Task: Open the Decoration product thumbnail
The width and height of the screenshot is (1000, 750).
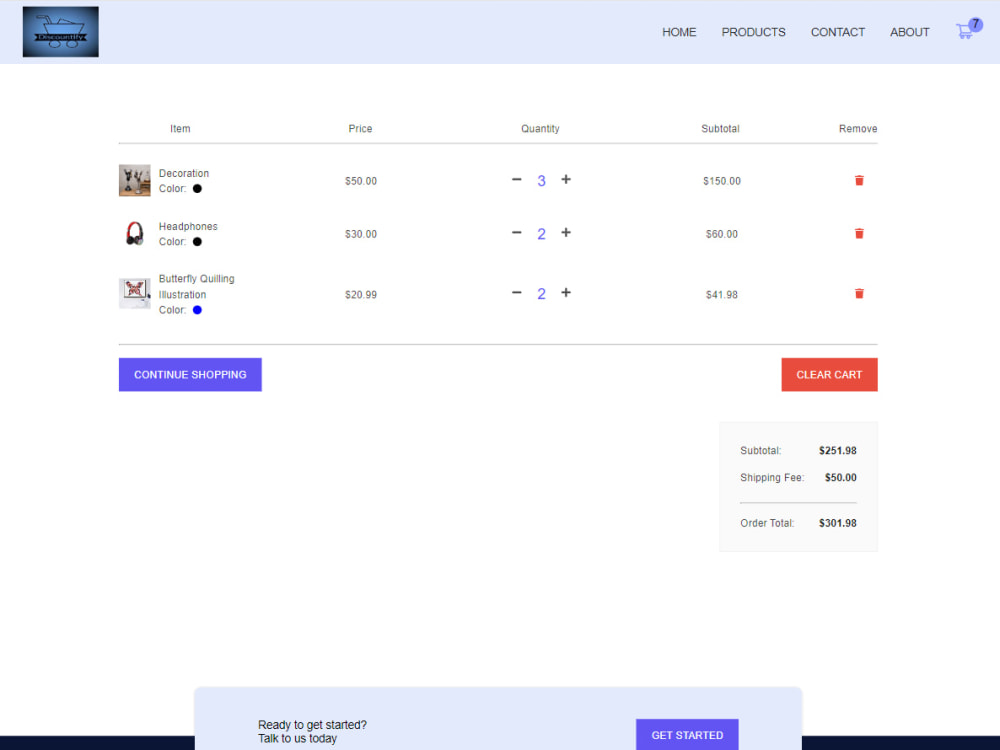Action: 135,180
